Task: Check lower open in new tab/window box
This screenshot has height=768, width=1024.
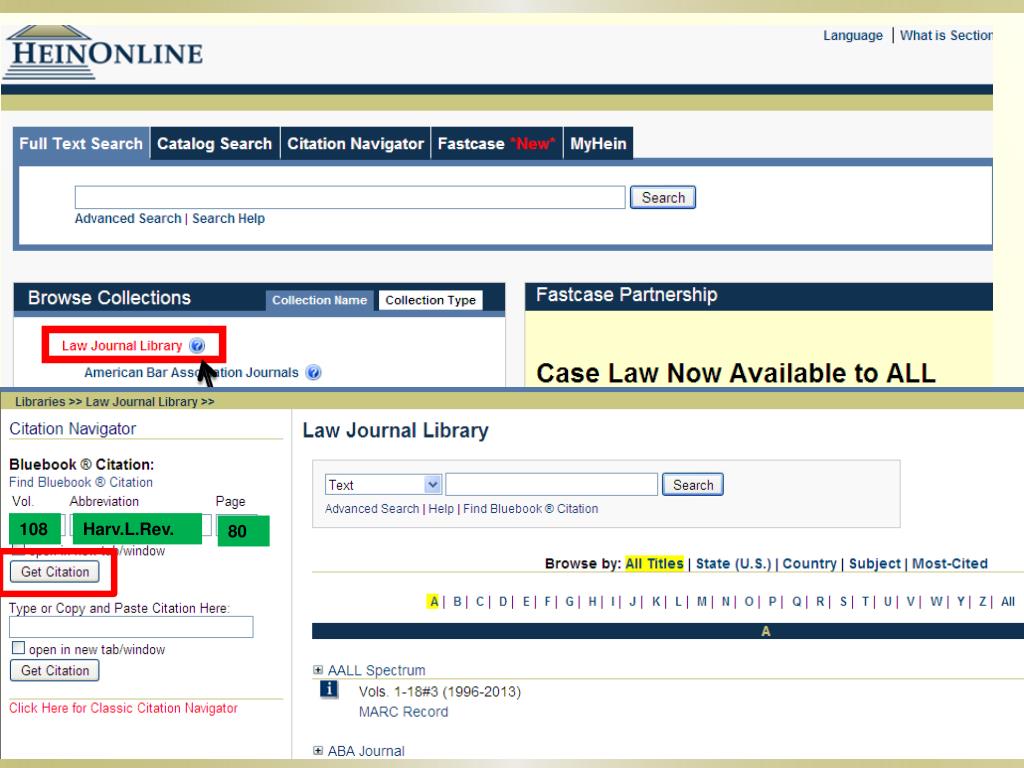Action: (18, 648)
